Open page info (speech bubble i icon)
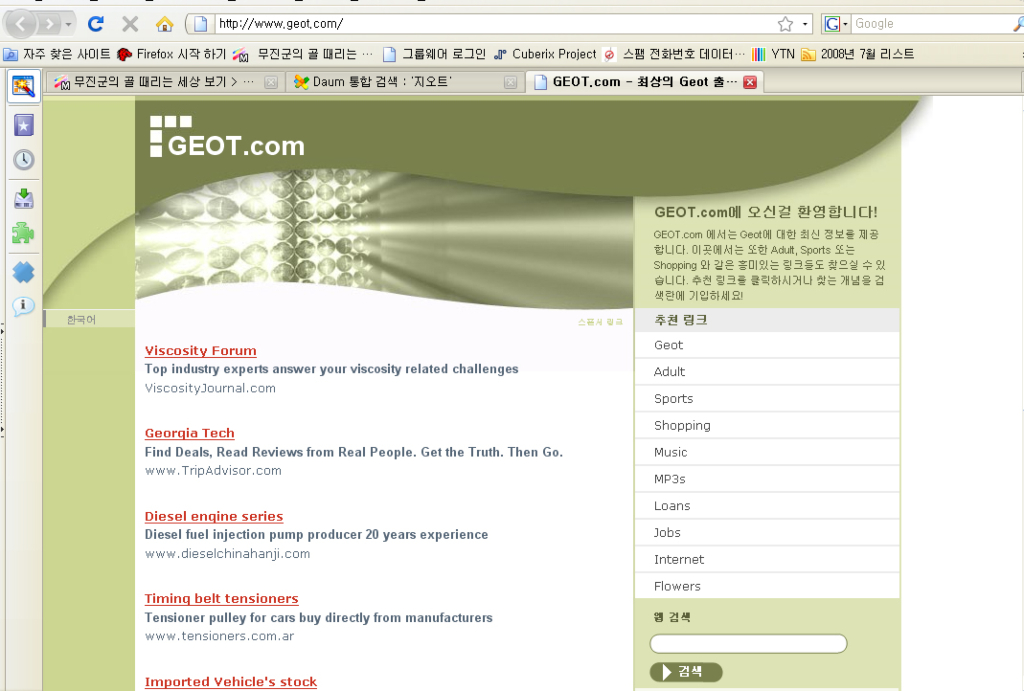Image resolution: width=1024 pixels, height=691 pixels. pos(24,306)
